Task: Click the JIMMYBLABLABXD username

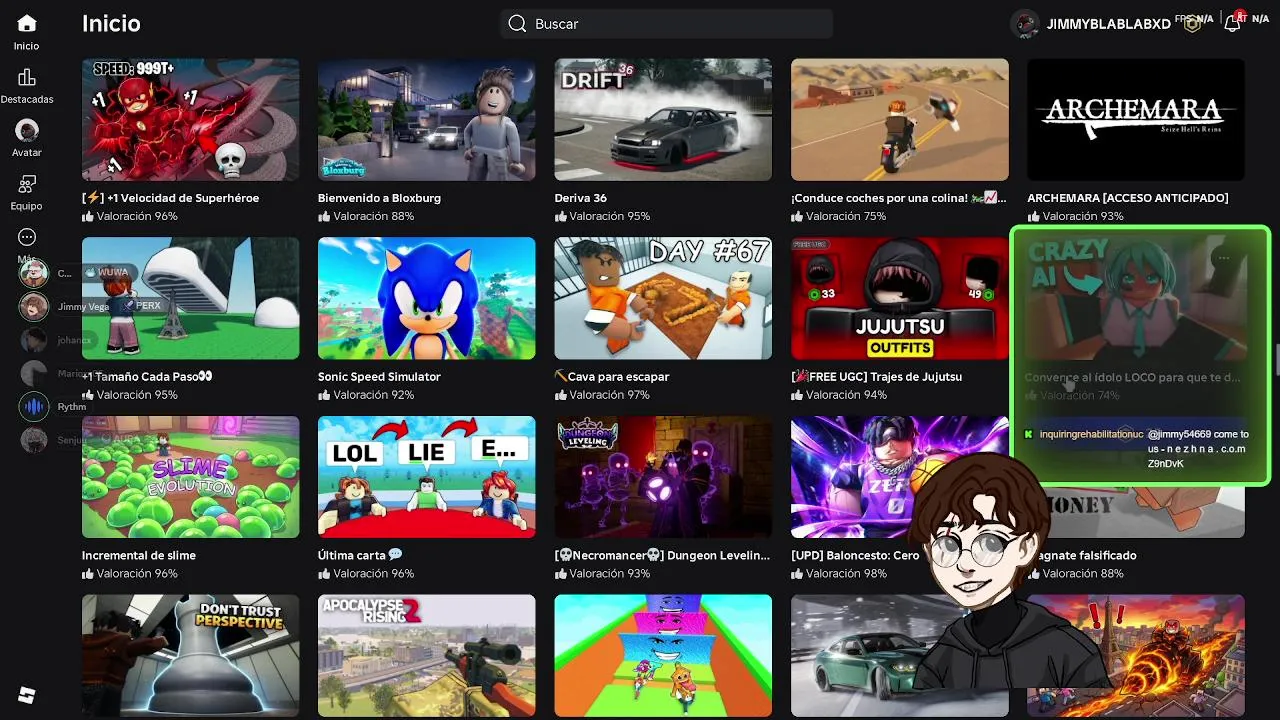Action: pyautogui.click(x=1108, y=24)
